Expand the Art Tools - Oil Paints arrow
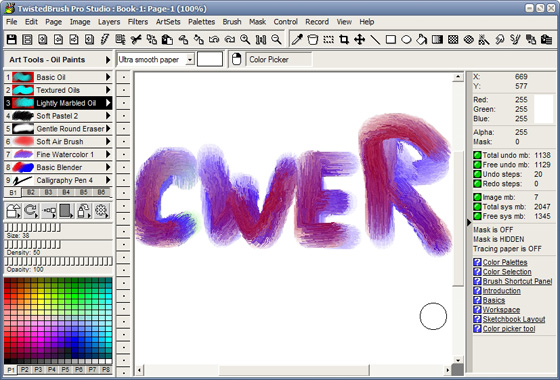Image resolution: width=560 pixels, height=380 pixels. 108,60
